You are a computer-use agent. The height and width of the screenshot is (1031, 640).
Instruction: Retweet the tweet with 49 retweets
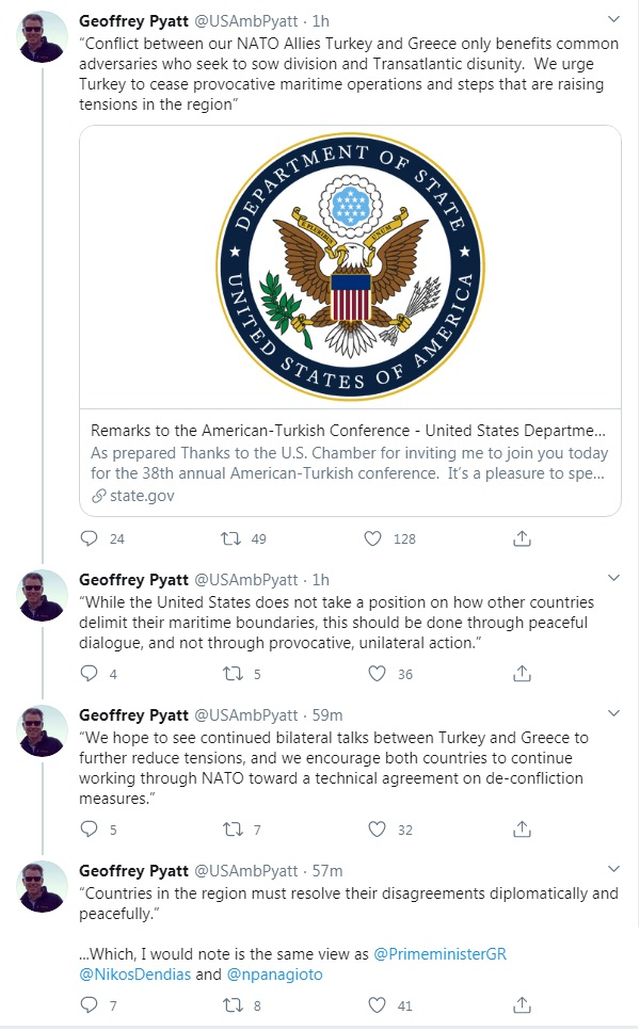click(x=231, y=539)
